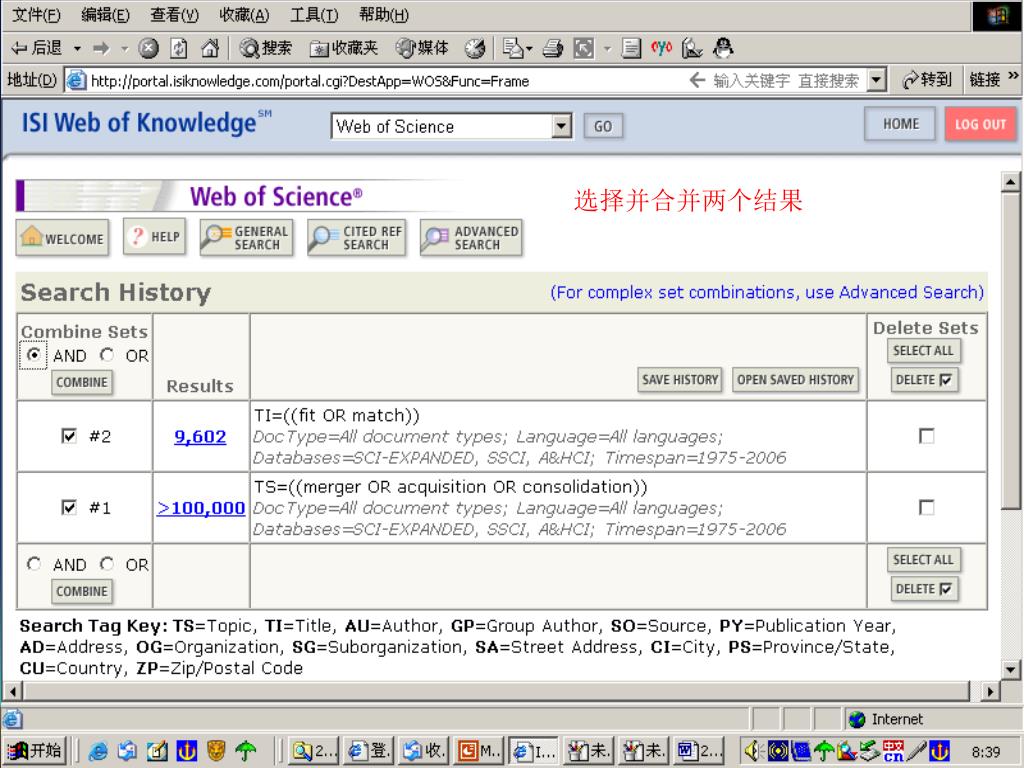Image resolution: width=1024 pixels, height=768 pixels.
Task: Select the OR radio below the #1 row
Action: [107, 564]
